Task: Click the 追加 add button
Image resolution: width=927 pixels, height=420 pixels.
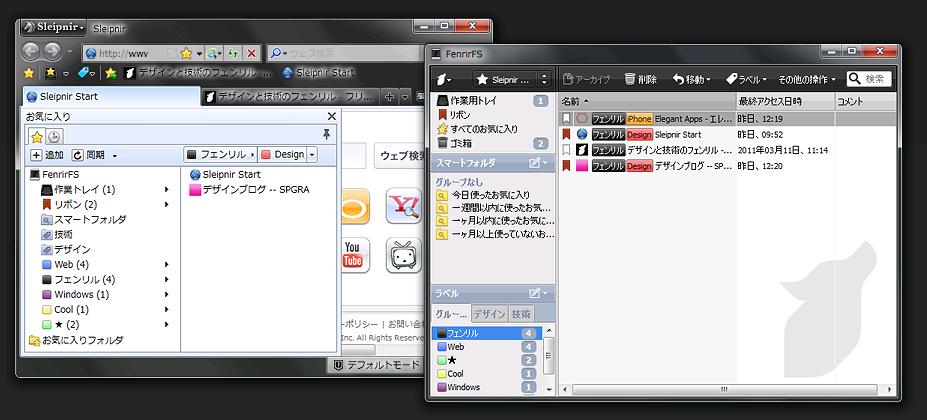Action: 47,155
